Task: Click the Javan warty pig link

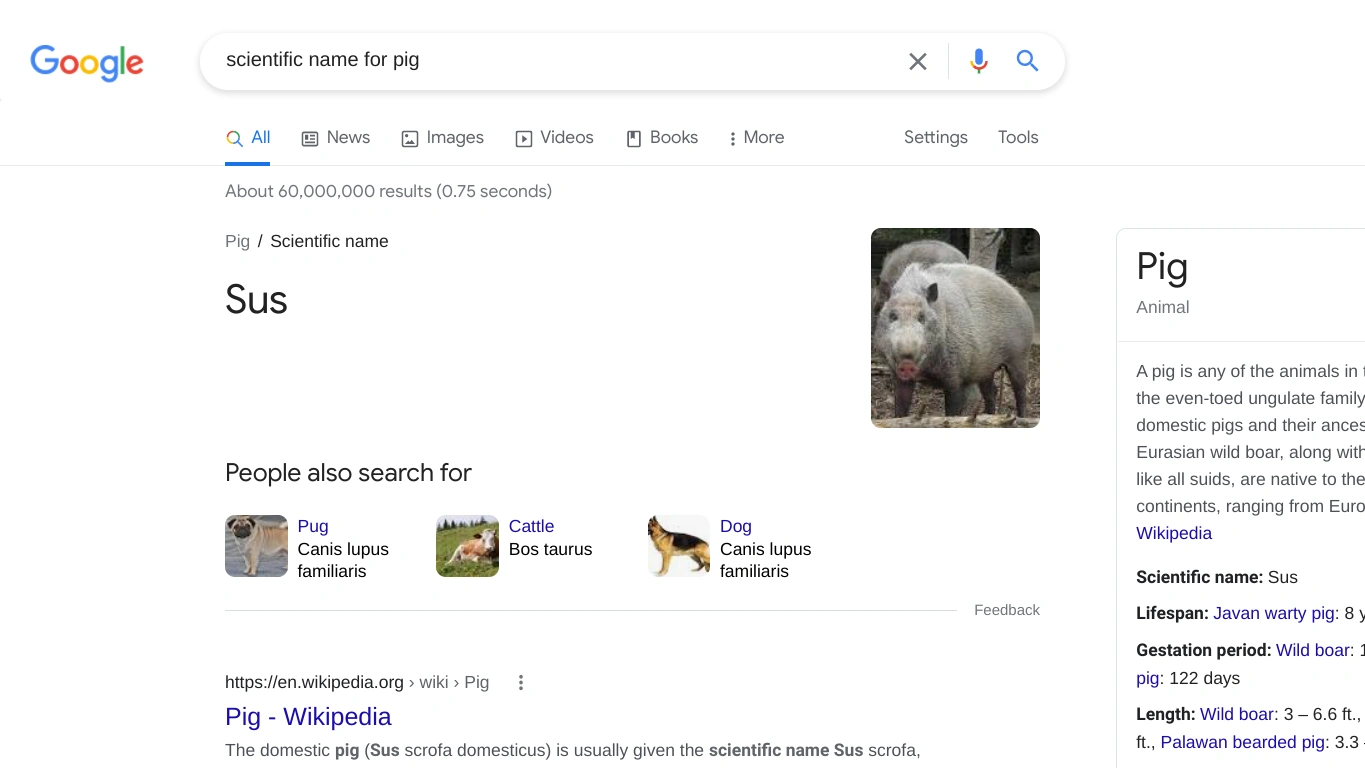Action: 1274,613
